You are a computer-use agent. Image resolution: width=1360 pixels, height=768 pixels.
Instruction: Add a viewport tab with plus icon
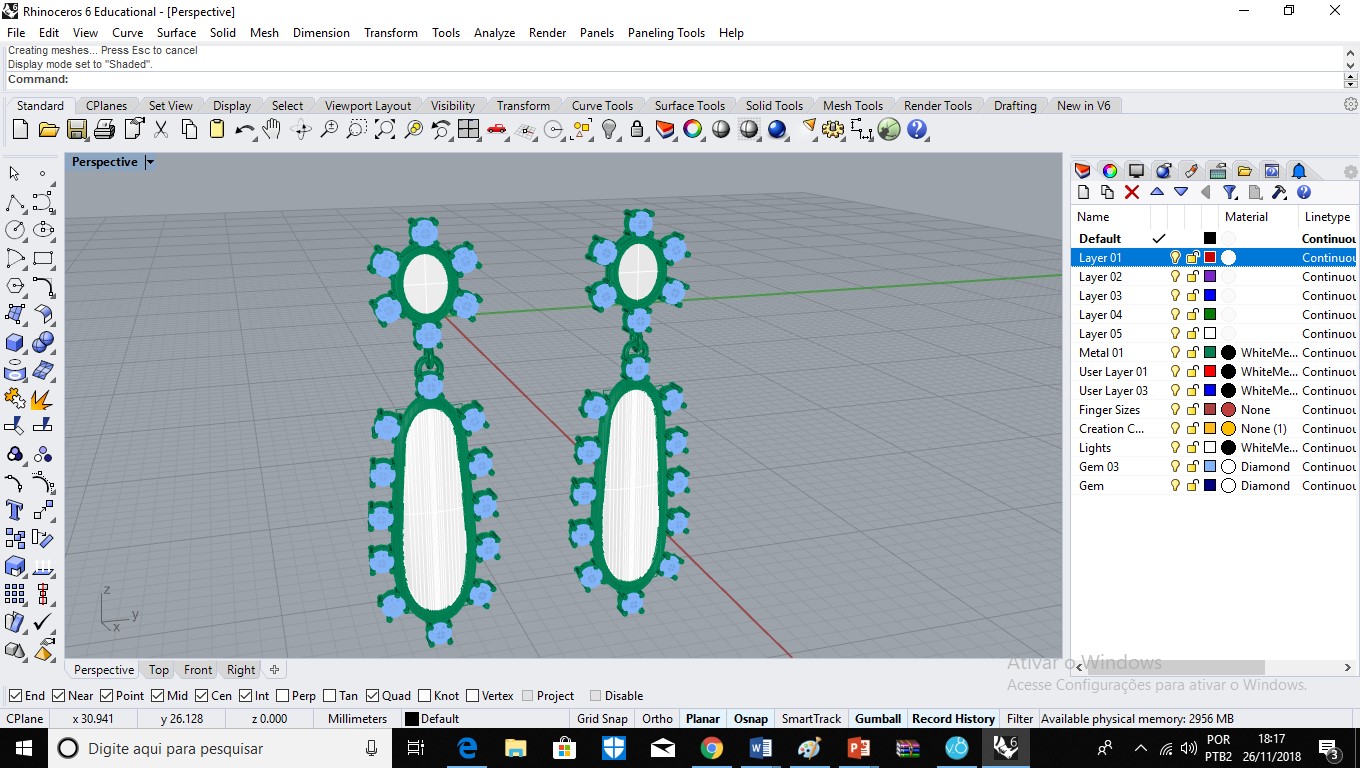click(274, 670)
